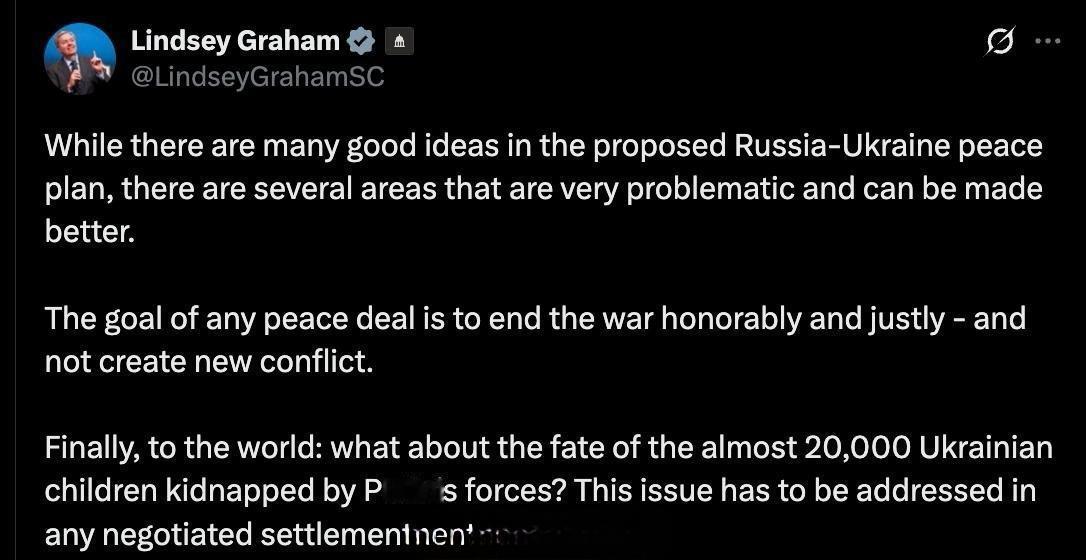Open Lindsey Graham's profile avatar
This screenshot has width=1086, height=560.
(80, 59)
